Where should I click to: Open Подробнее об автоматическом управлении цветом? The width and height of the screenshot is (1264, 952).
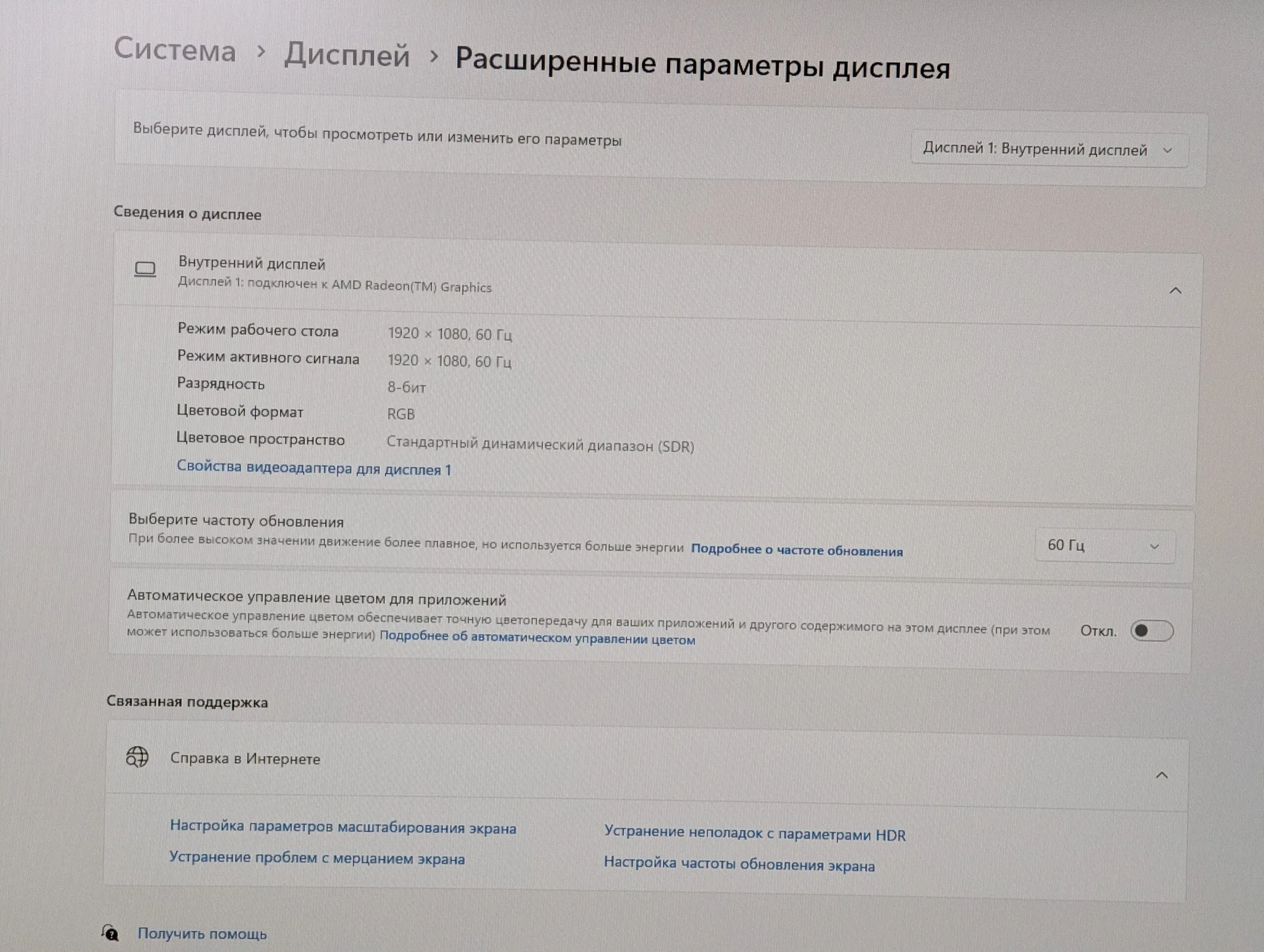tap(537, 637)
